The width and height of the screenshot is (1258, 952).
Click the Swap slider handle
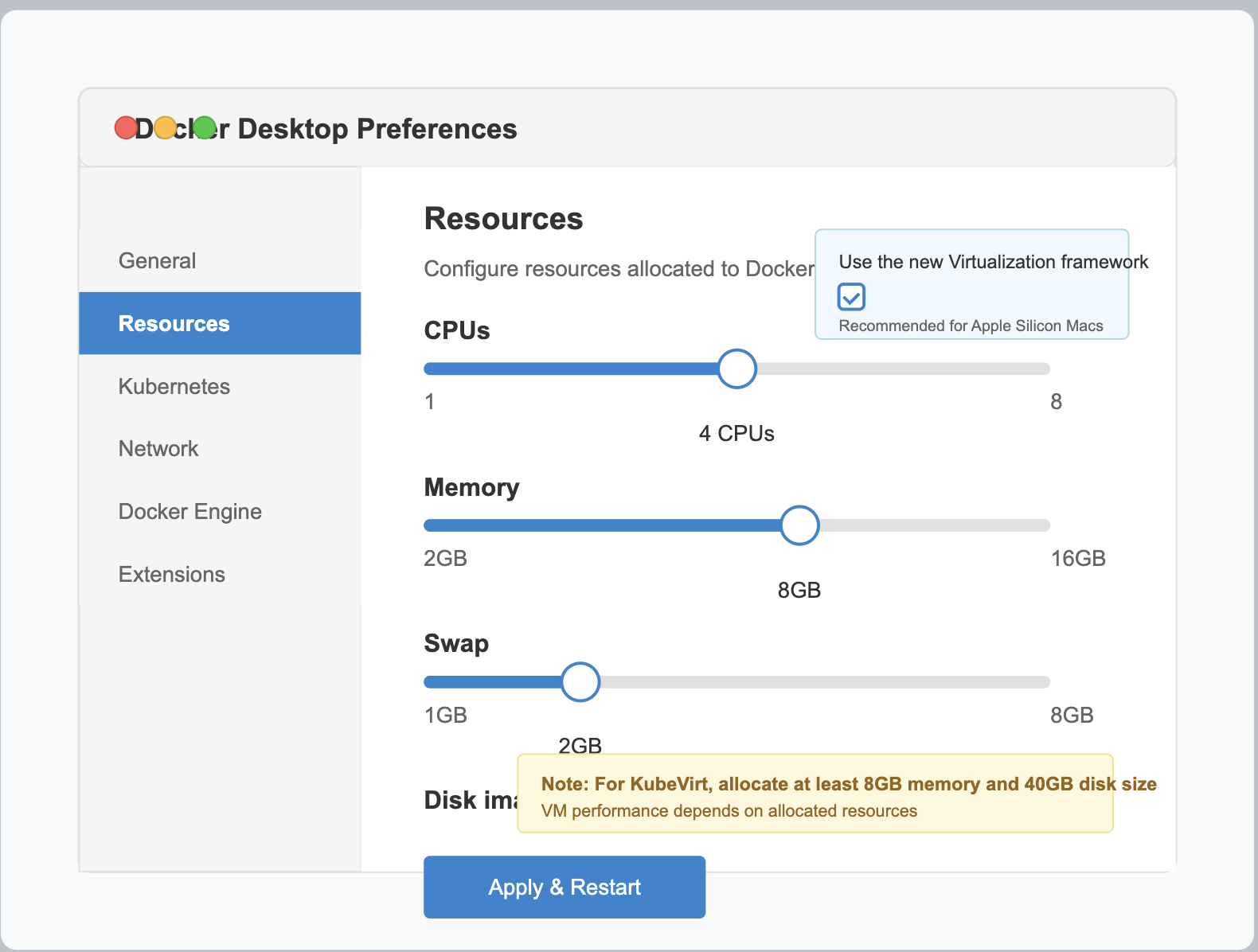pos(580,682)
